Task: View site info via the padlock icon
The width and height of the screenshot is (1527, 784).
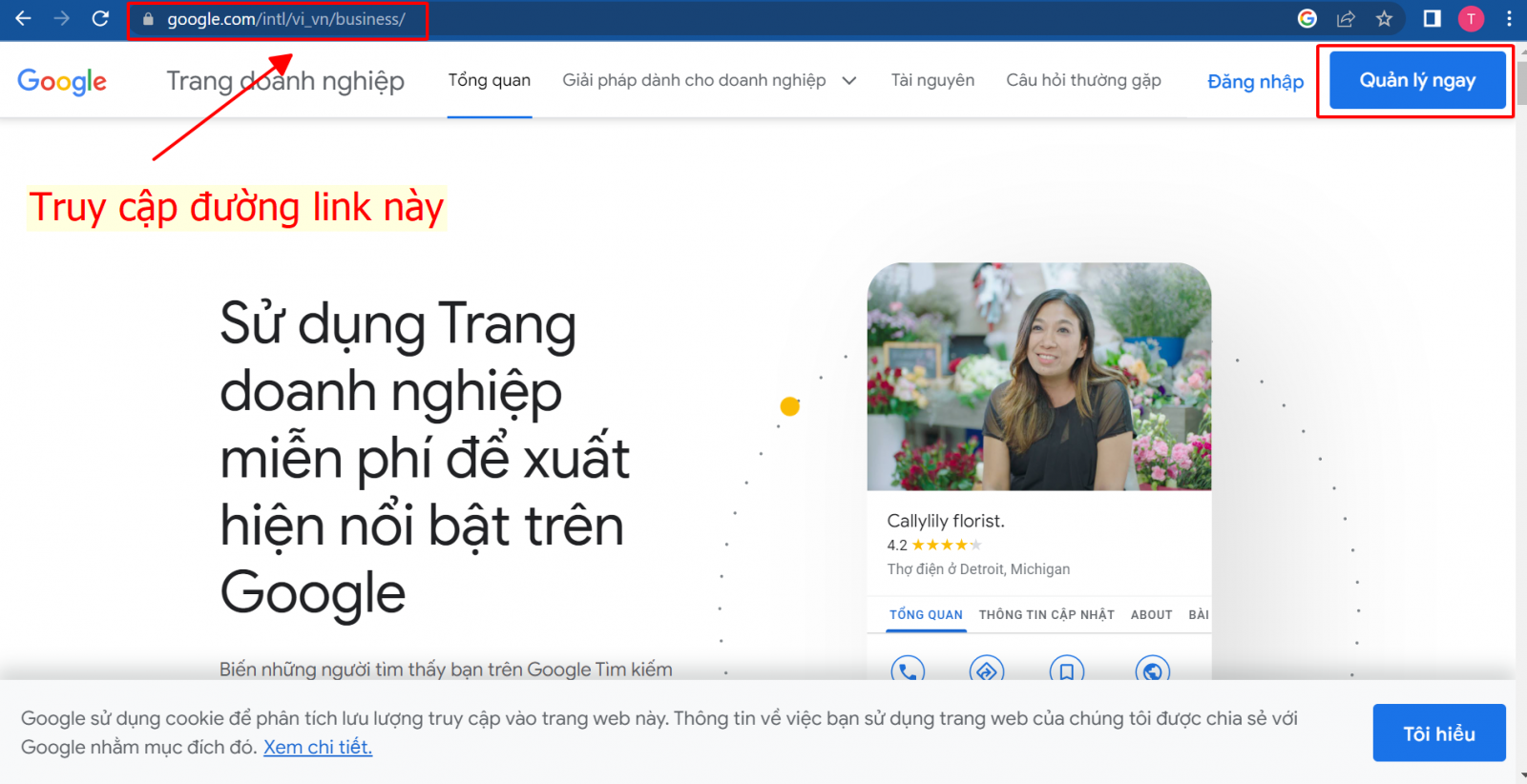Action: pyautogui.click(x=148, y=19)
